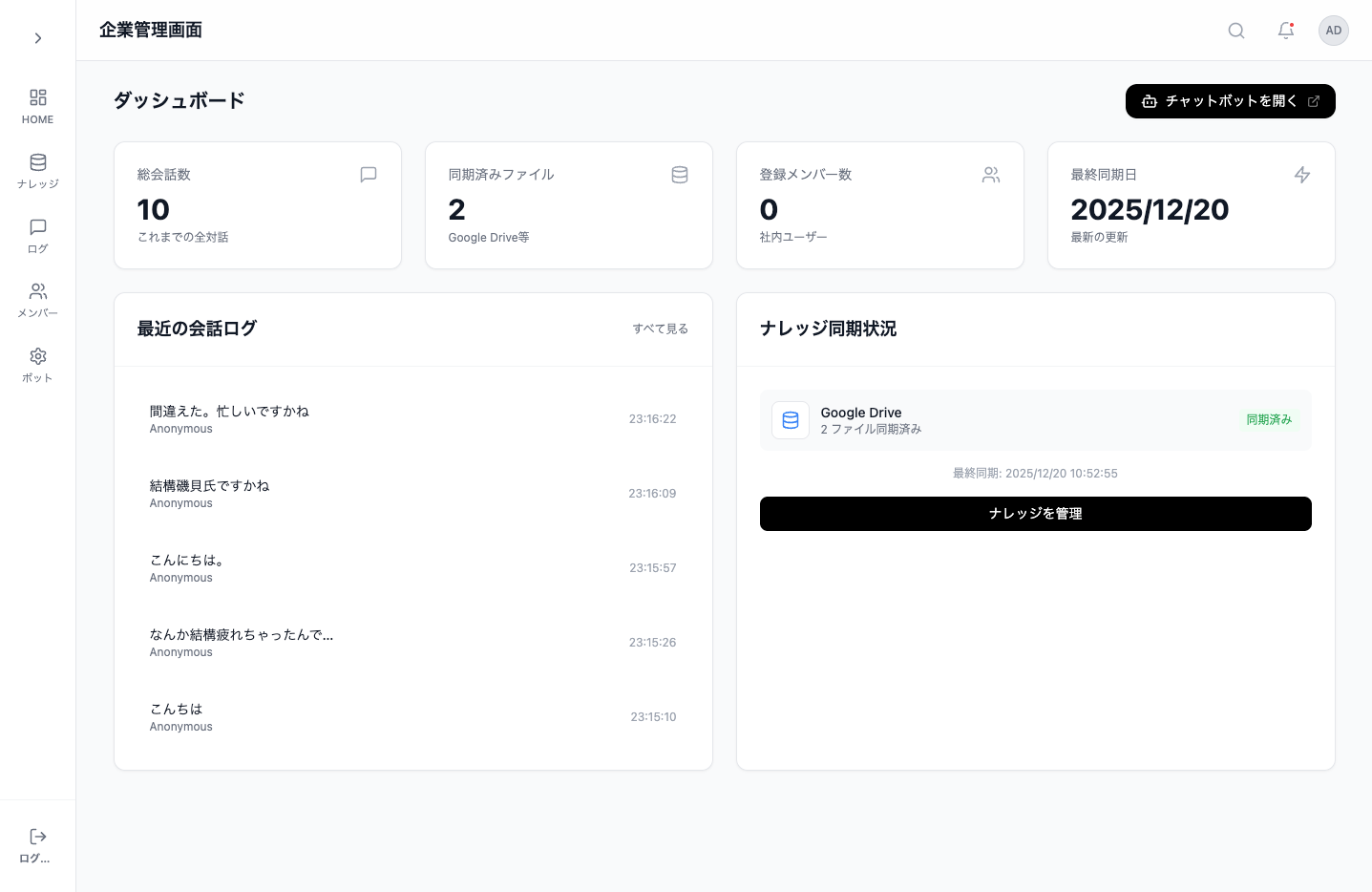Click the timestamp 23:15:26

click(x=653, y=643)
